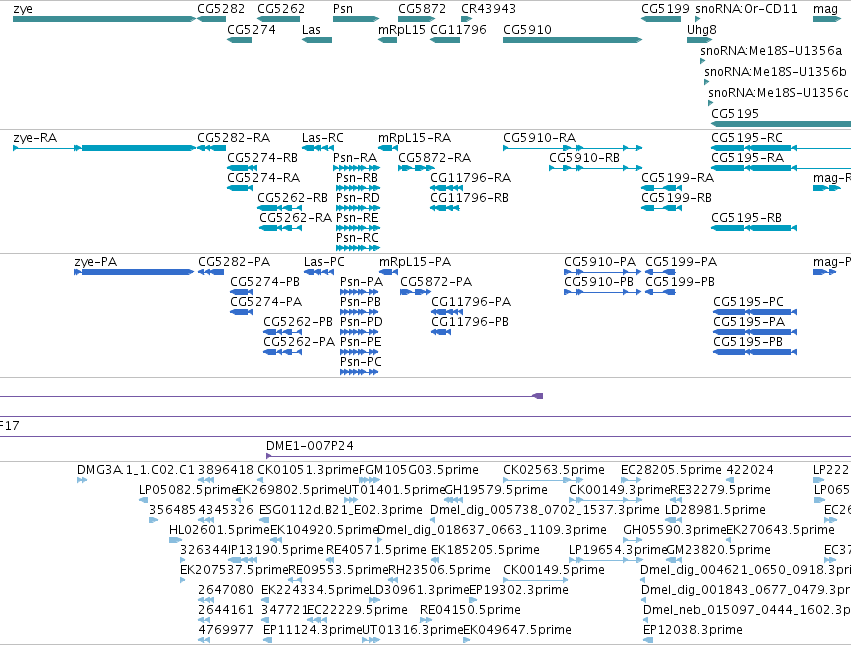Select the HL02601.5prime EST label
The image size is (851, 645).
click(x=219, y=529)
